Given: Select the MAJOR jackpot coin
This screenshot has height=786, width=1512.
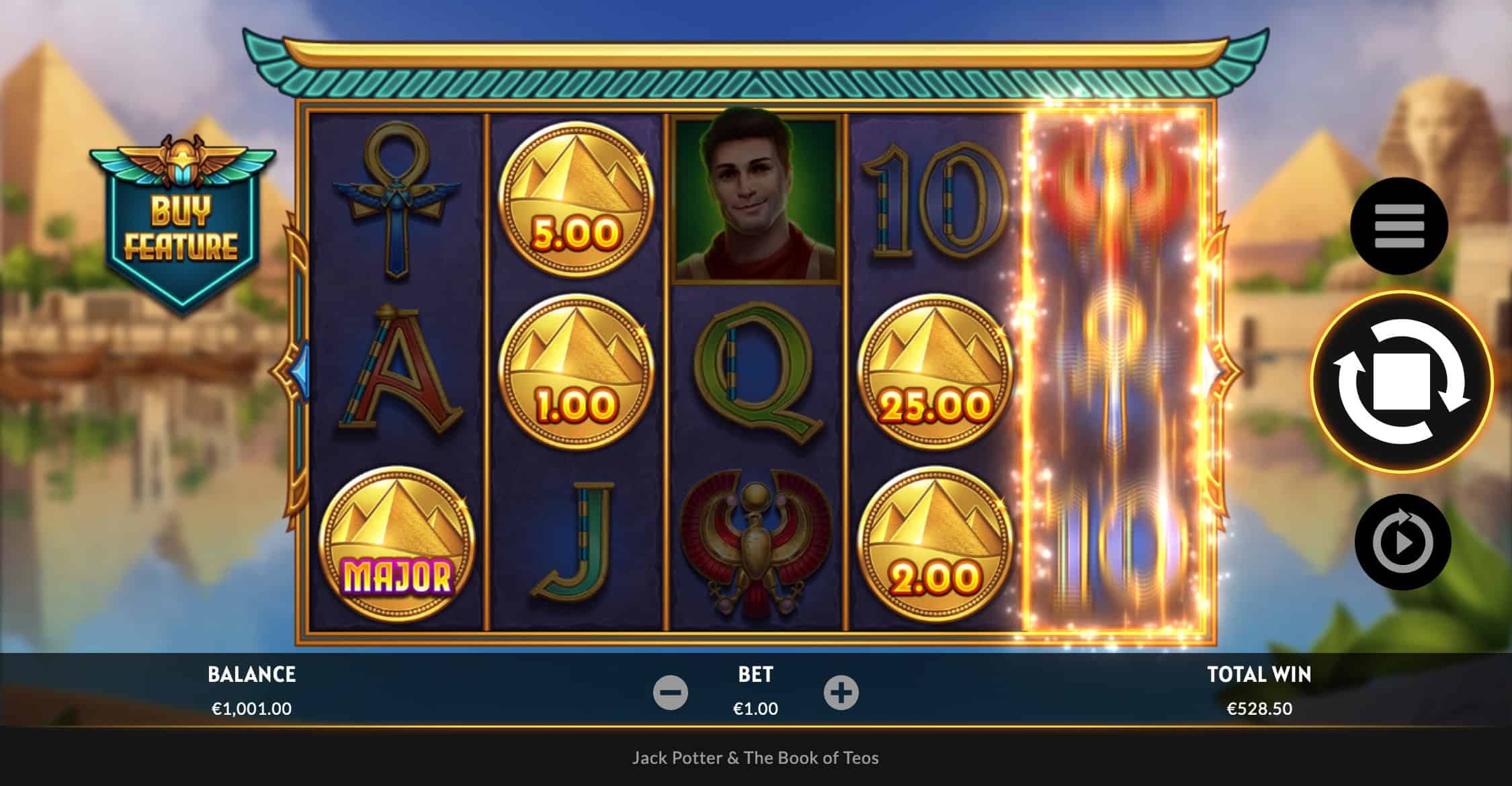Looking at the screenshot, I should [397, 543].
